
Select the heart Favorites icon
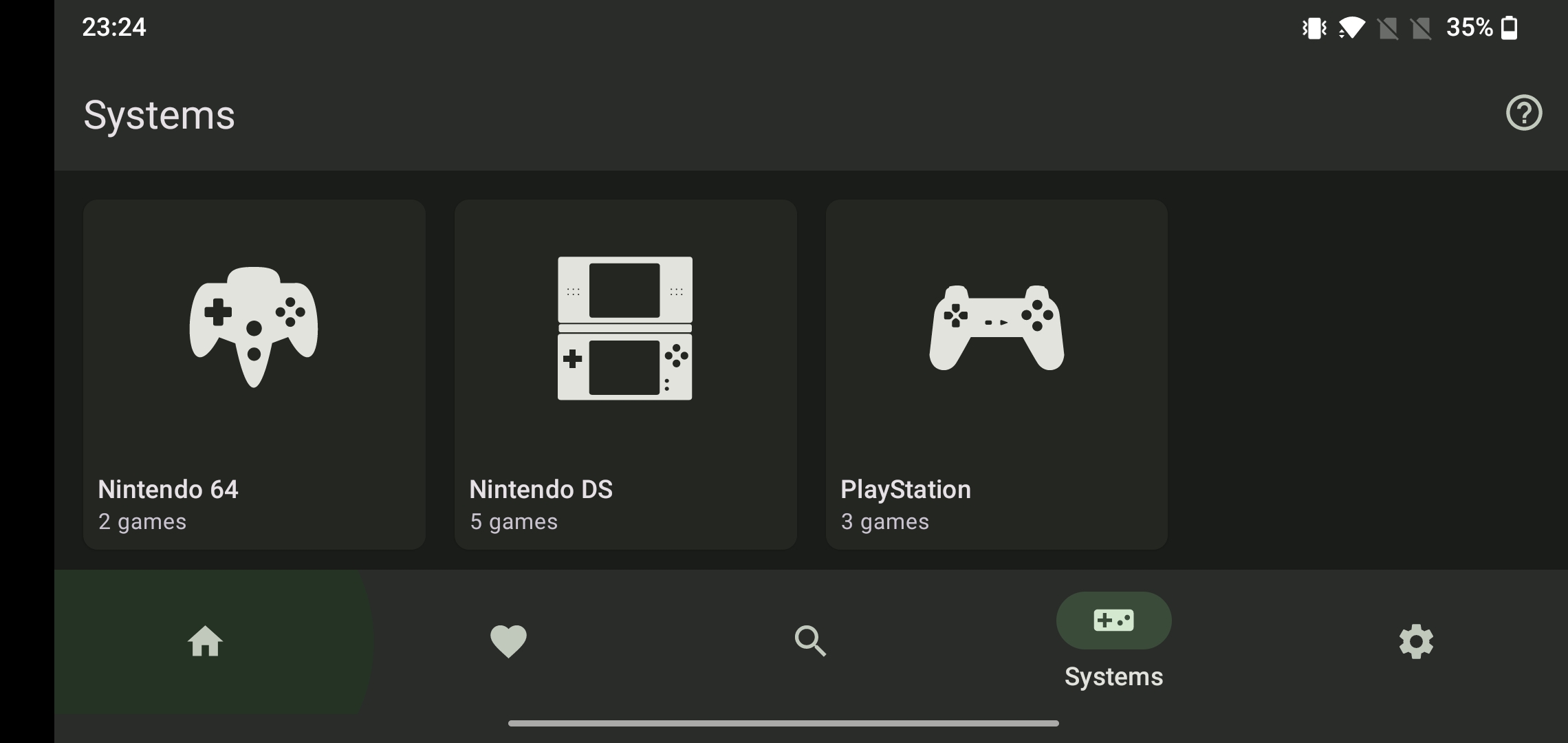tap(508, 641)
